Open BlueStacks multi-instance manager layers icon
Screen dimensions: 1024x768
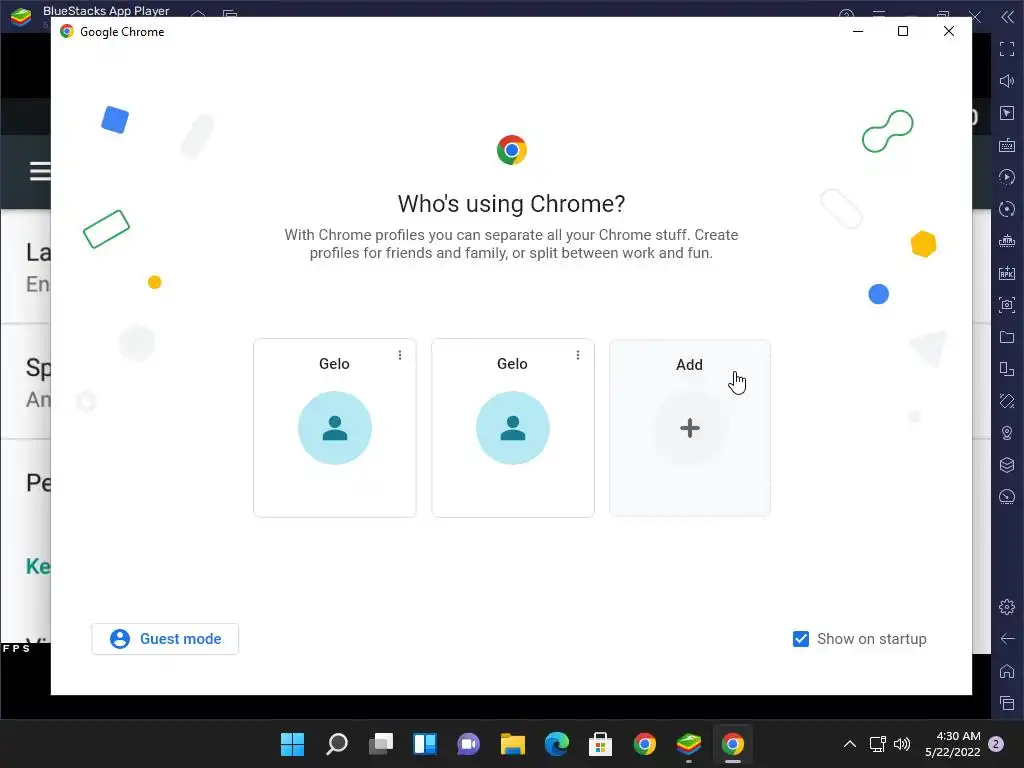click(1007, 465)
